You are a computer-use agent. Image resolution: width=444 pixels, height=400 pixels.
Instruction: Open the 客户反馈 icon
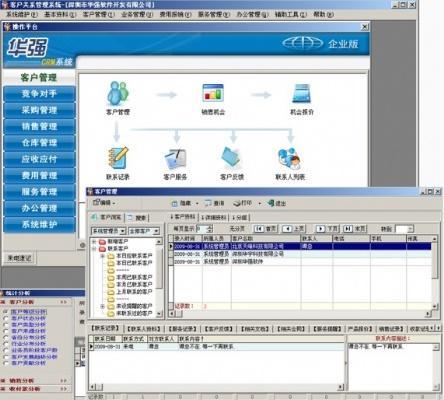point(232,157)
